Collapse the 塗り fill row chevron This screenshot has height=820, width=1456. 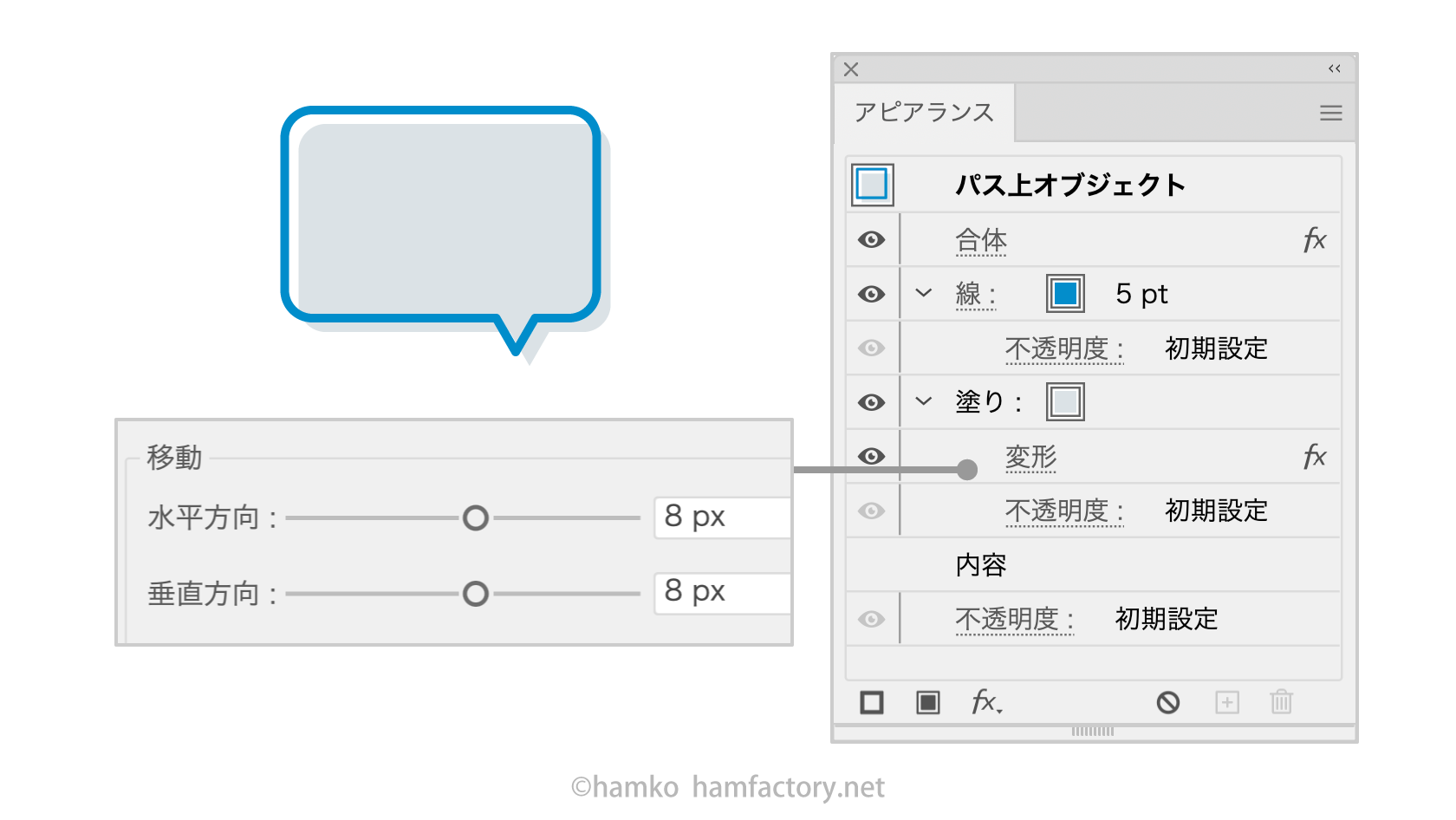tap(924, 401)
